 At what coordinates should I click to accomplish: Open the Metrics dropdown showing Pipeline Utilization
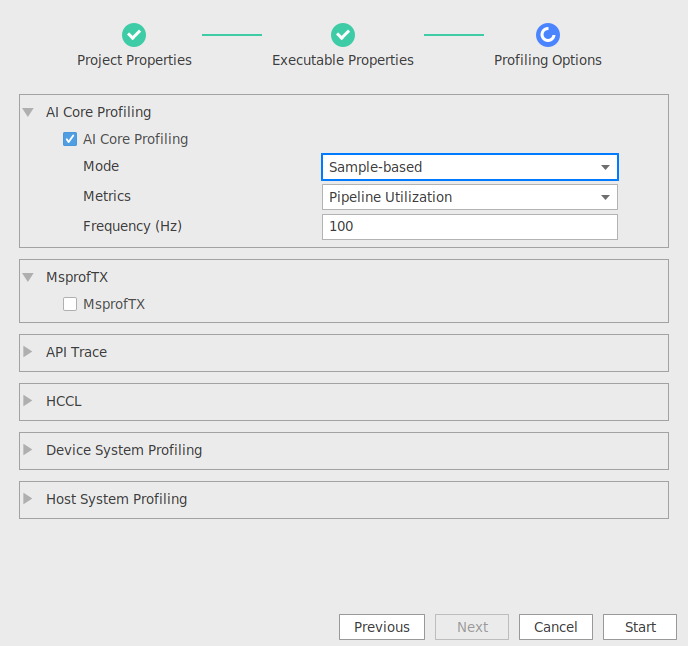(x=469, y=197)
